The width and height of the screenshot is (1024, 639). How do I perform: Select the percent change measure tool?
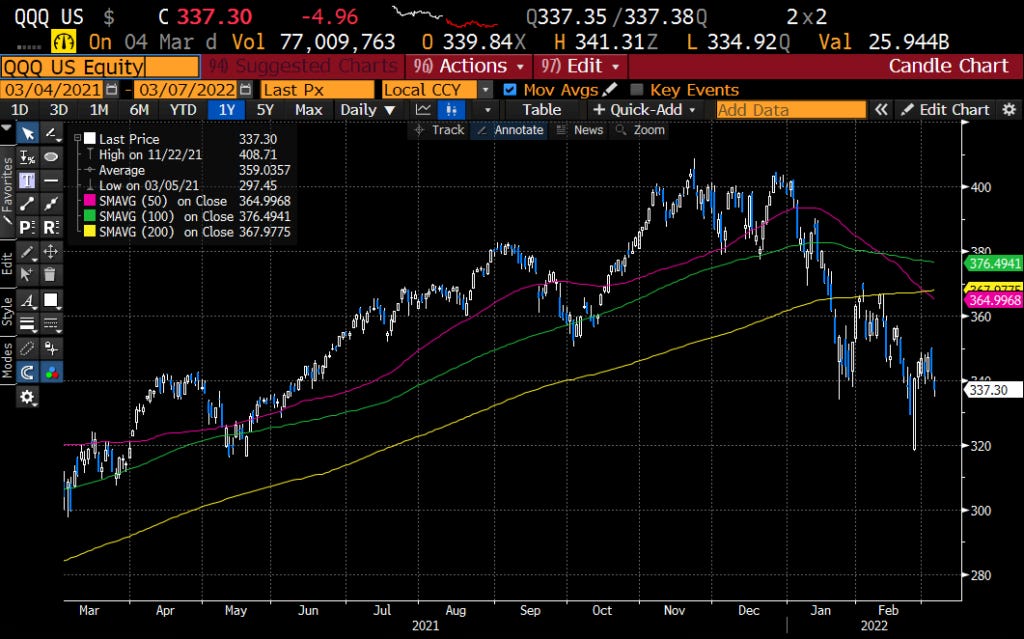point(27,157)
